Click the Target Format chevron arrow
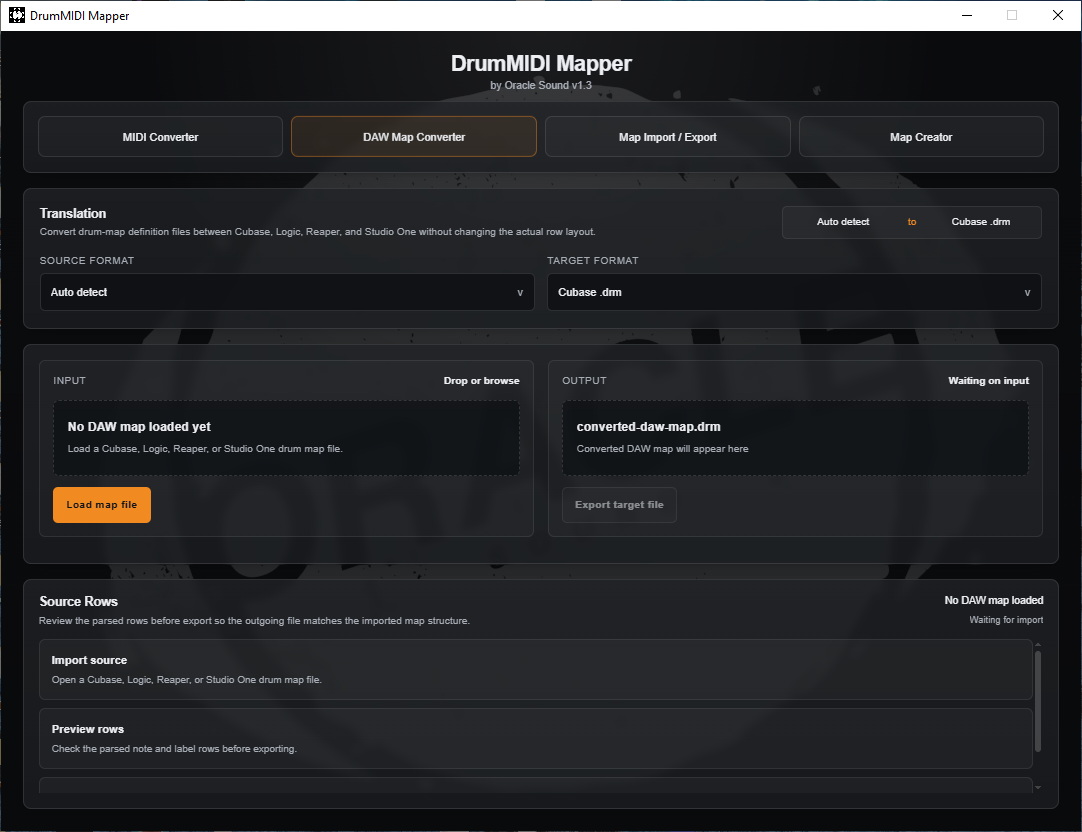 1027,293
